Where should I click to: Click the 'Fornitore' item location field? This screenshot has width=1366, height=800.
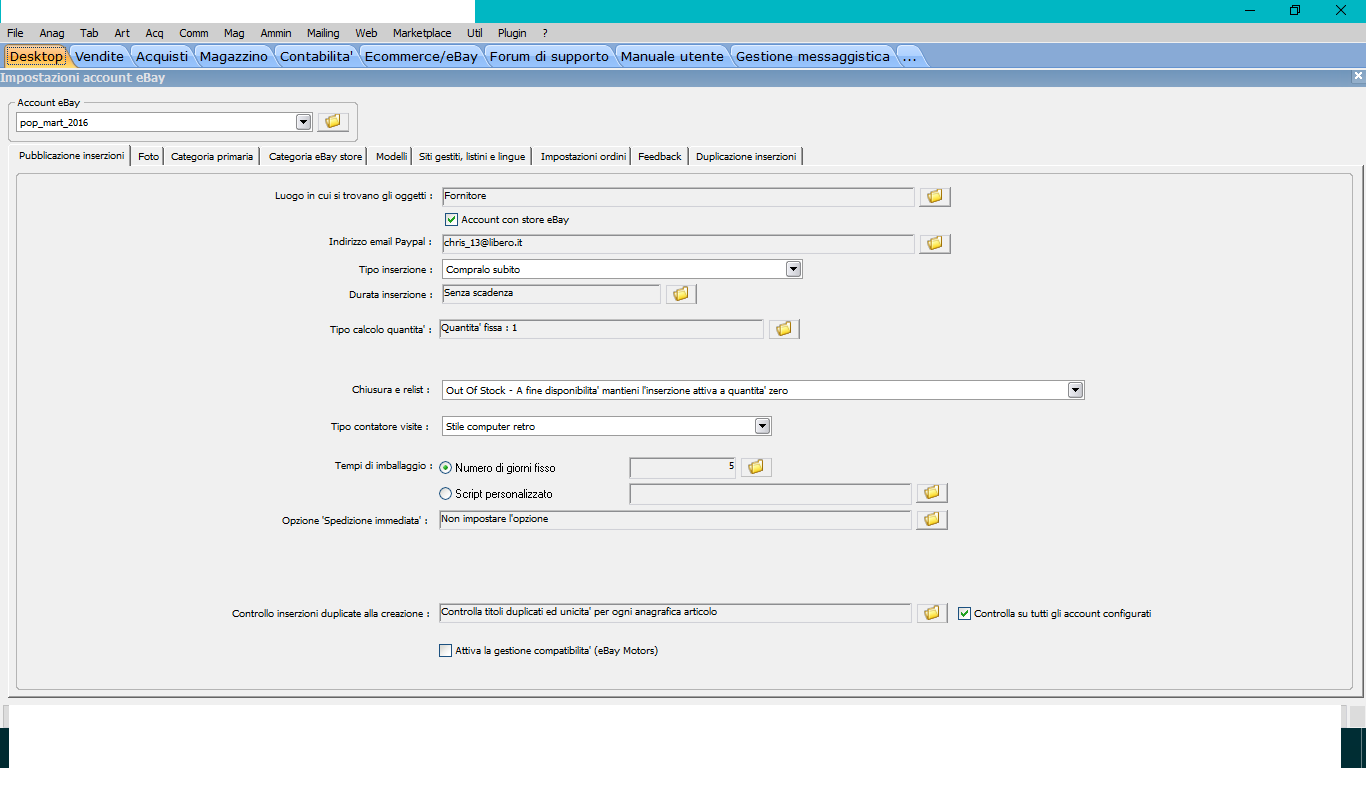click(678, 197)
